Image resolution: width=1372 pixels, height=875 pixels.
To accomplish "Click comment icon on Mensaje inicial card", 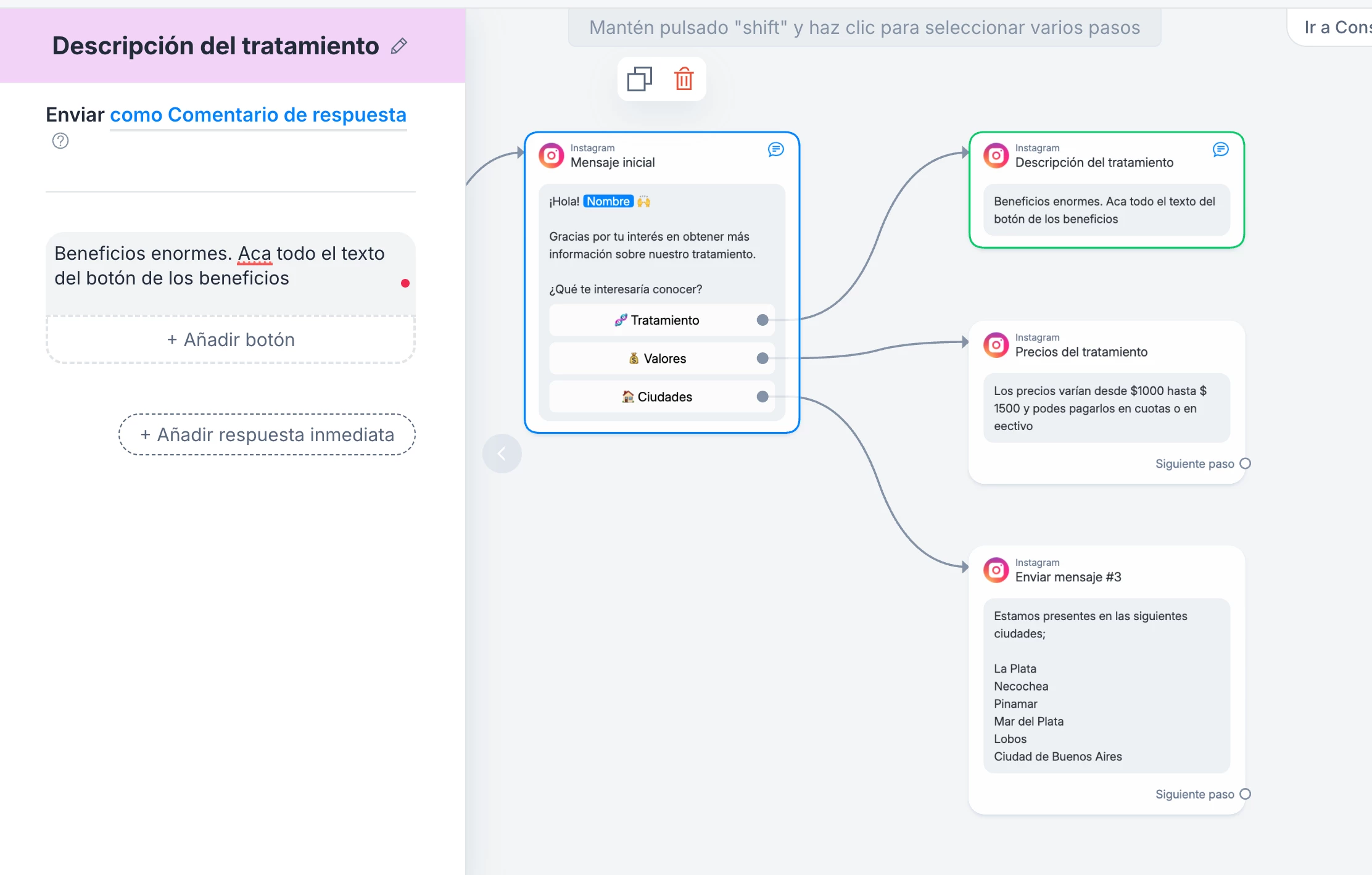I will coord(775,149).
